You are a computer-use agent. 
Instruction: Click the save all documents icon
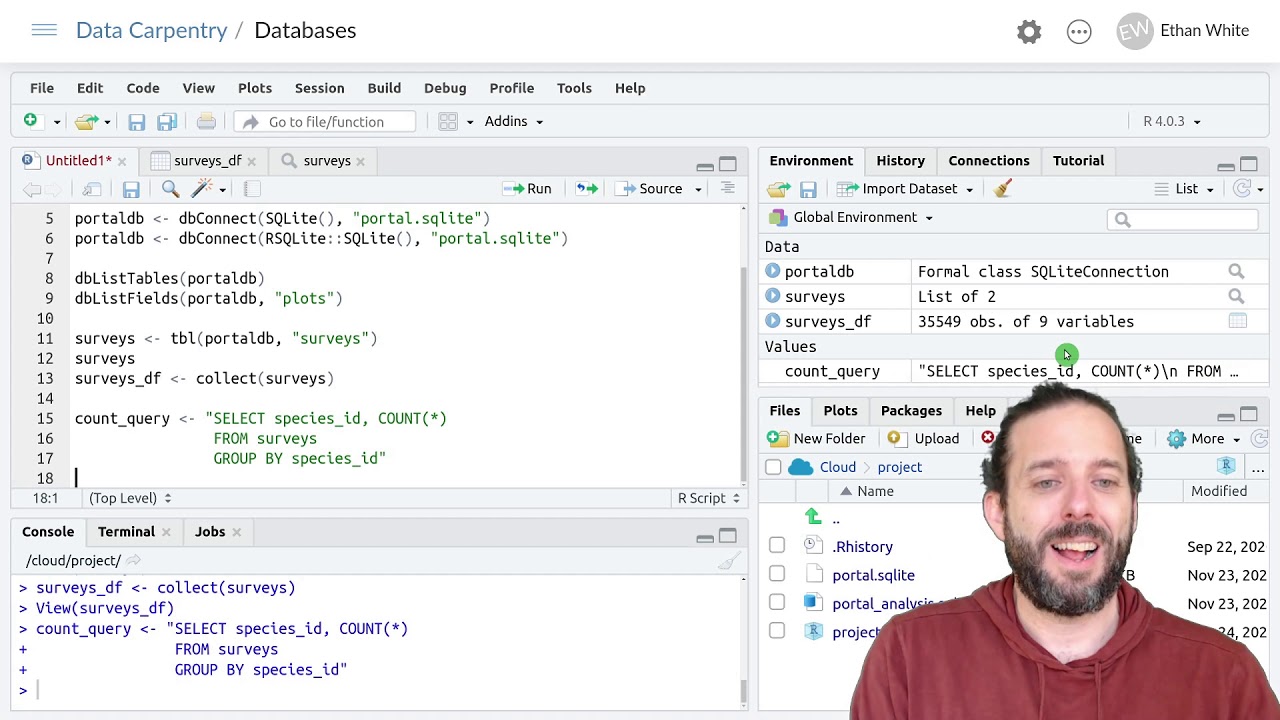click(166, 121)
